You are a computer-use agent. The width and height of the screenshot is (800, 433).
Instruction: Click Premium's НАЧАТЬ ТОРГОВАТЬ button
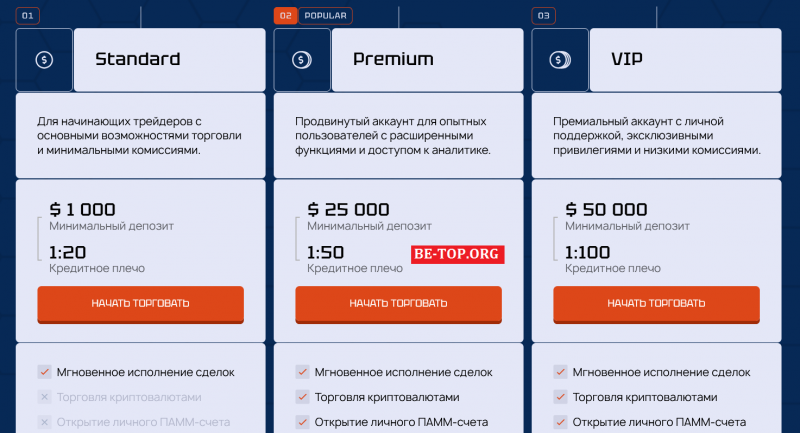pos(398,304)
